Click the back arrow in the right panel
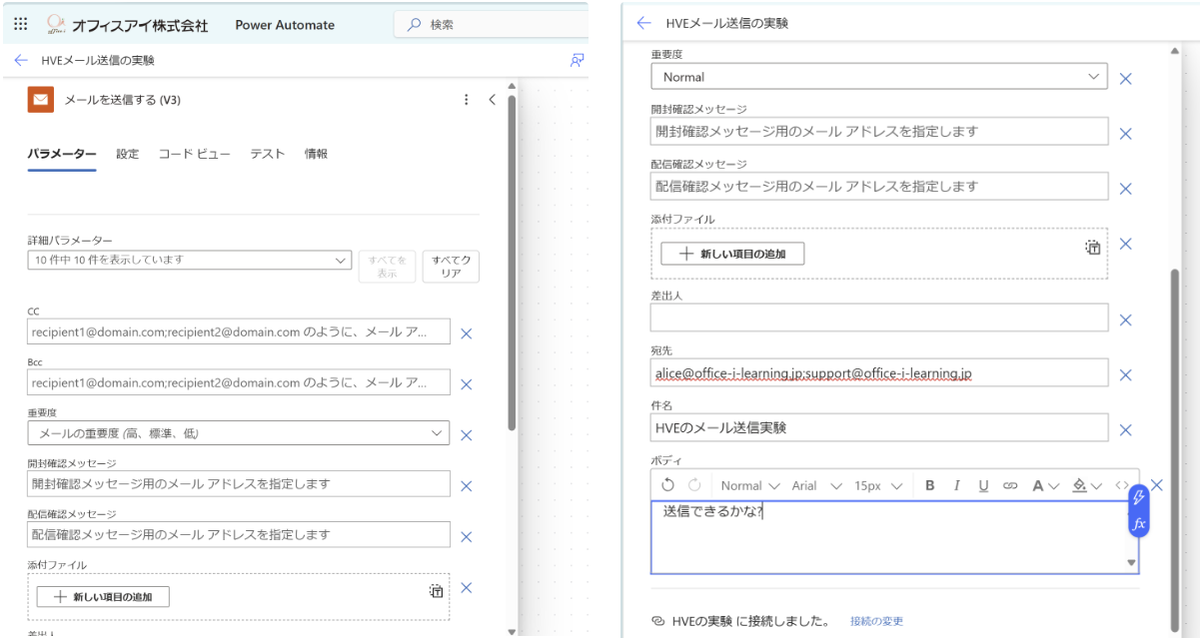 pos(644,23)
